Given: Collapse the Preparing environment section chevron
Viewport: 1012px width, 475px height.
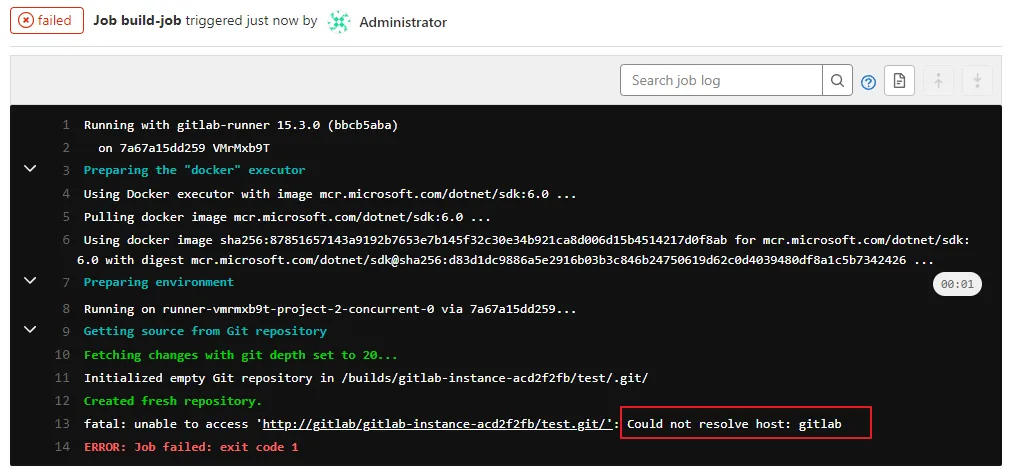Looking at the screenshot, I should pyautogui.click(x=30, y=282).
